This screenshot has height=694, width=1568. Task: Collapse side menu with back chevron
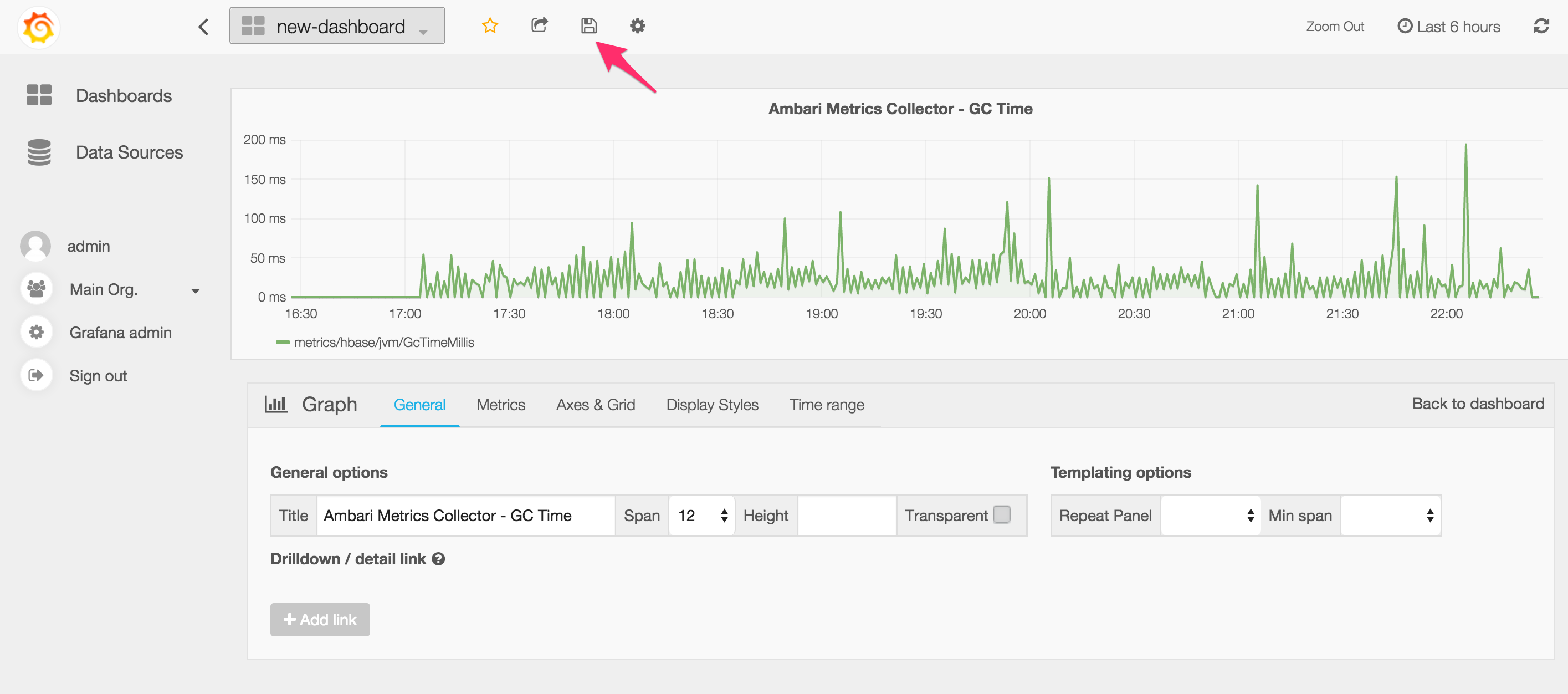(204, 27)
